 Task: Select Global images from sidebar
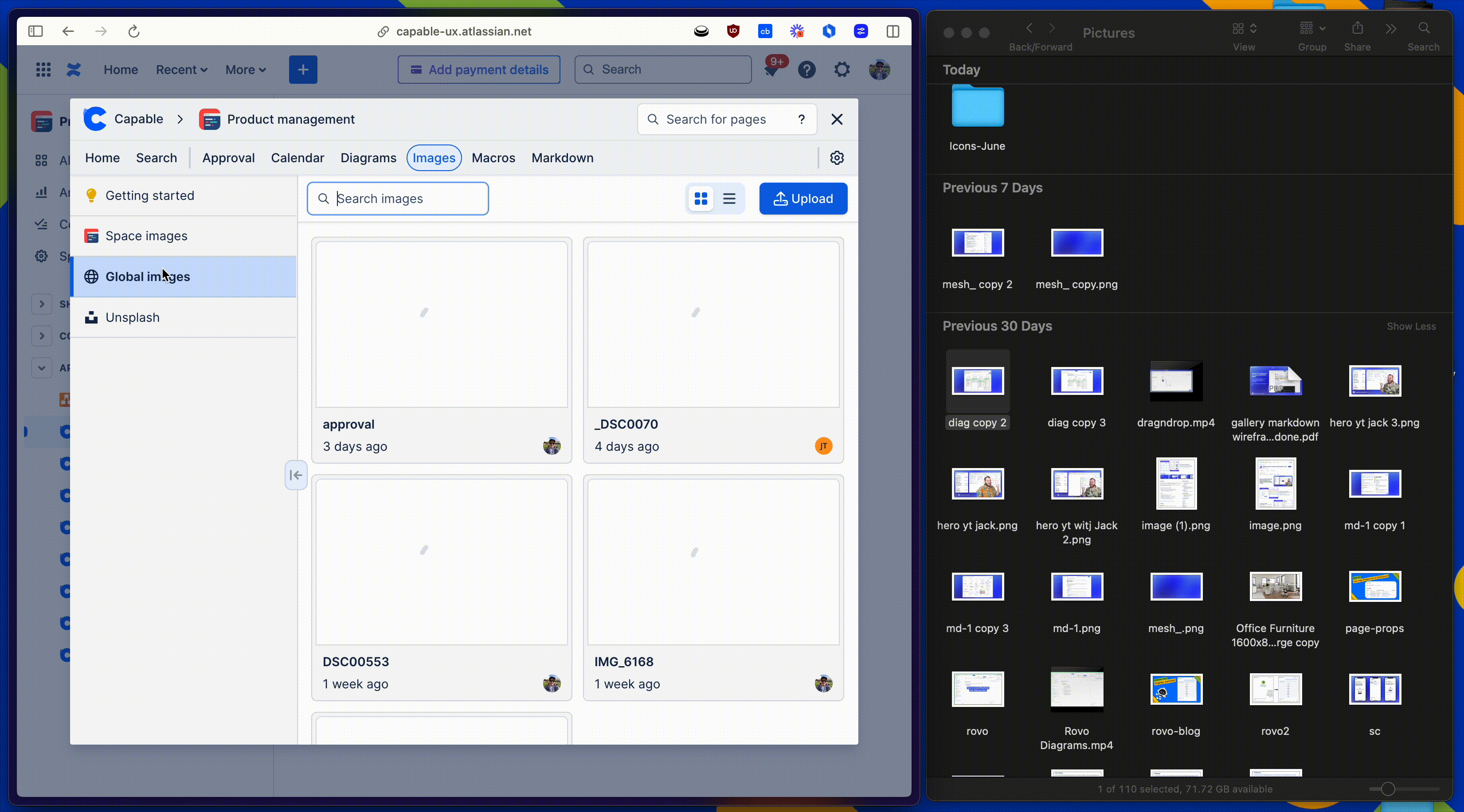tap(148, 276)
